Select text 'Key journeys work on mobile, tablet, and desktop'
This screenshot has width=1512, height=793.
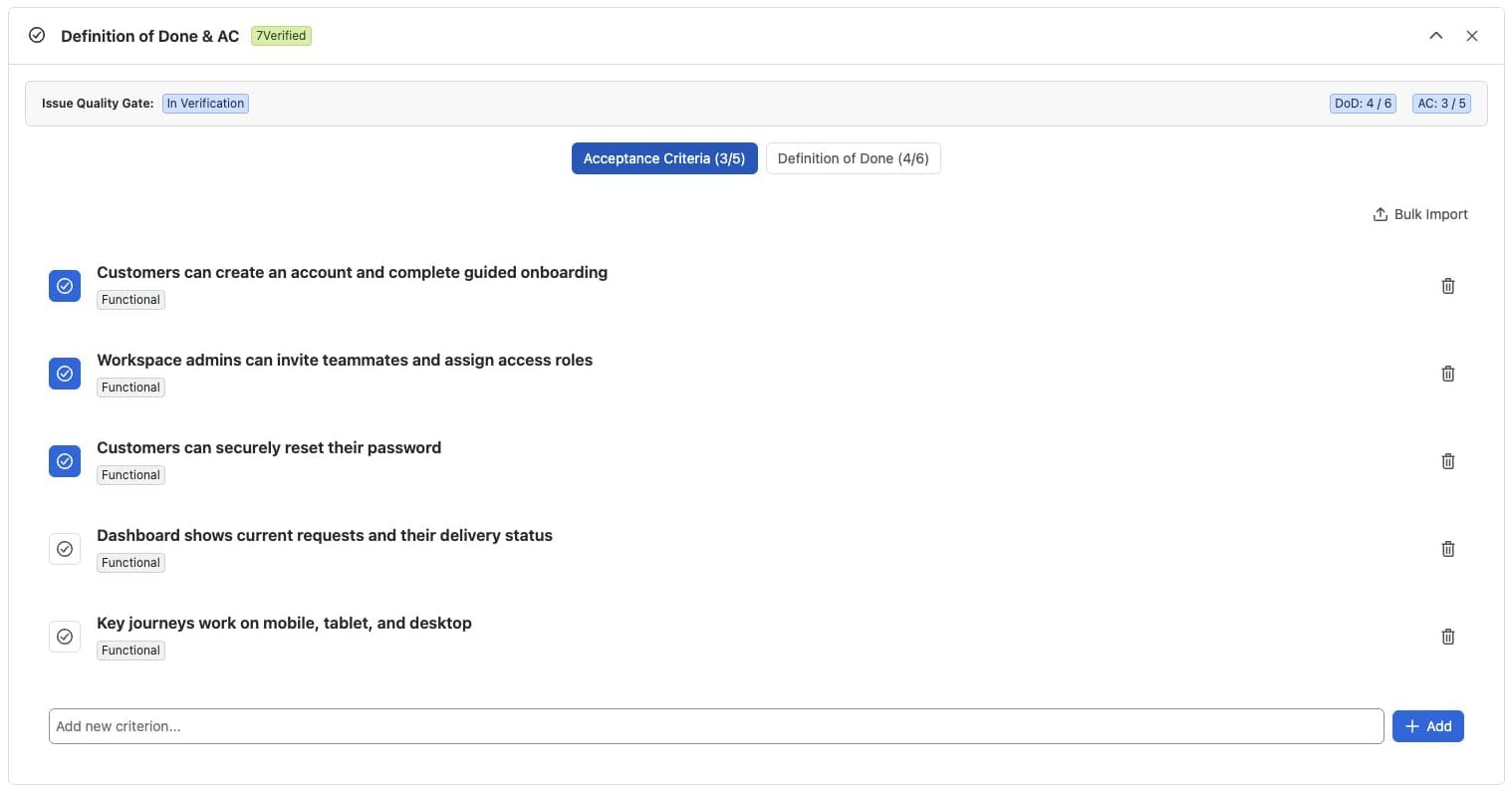click(284, 623)
